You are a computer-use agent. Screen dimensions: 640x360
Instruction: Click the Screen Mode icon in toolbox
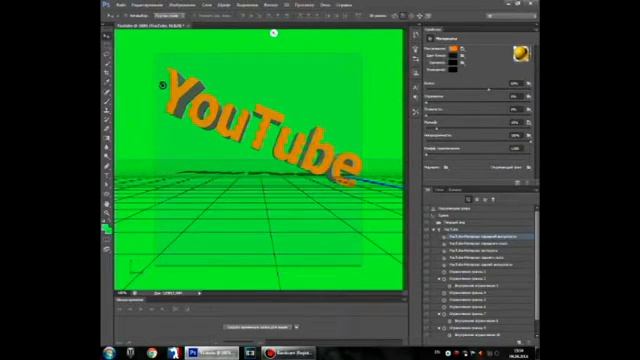click(107, 249)
